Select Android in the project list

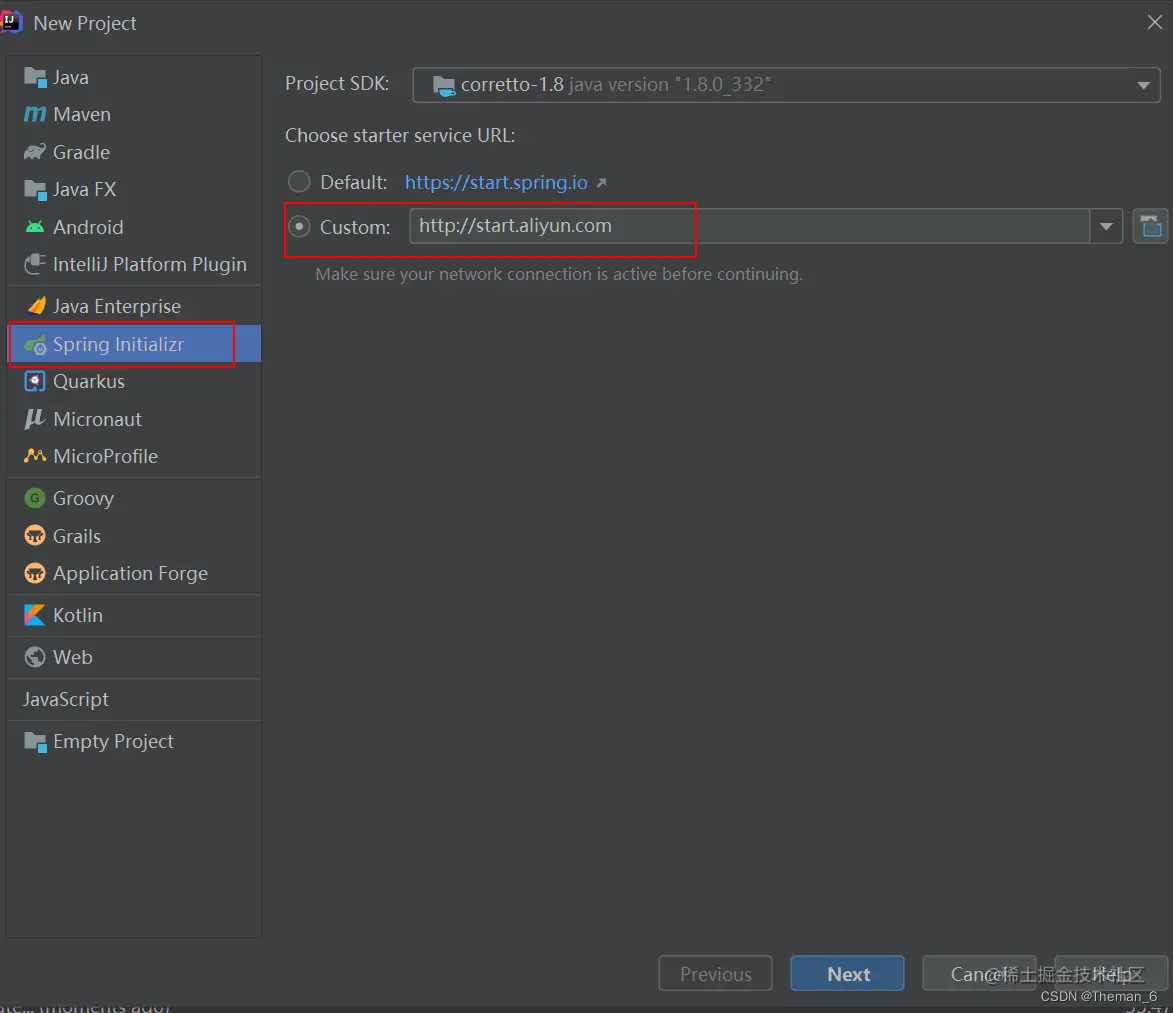(135, 227)
